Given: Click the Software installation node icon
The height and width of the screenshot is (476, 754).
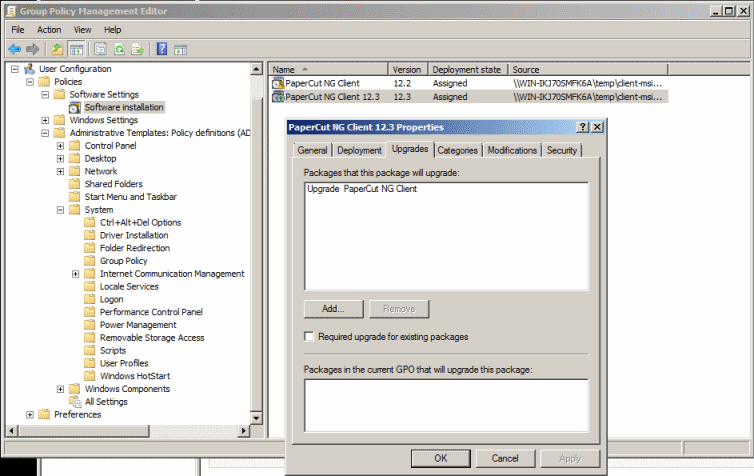Looking at the screenshot, I should point(75,108).
